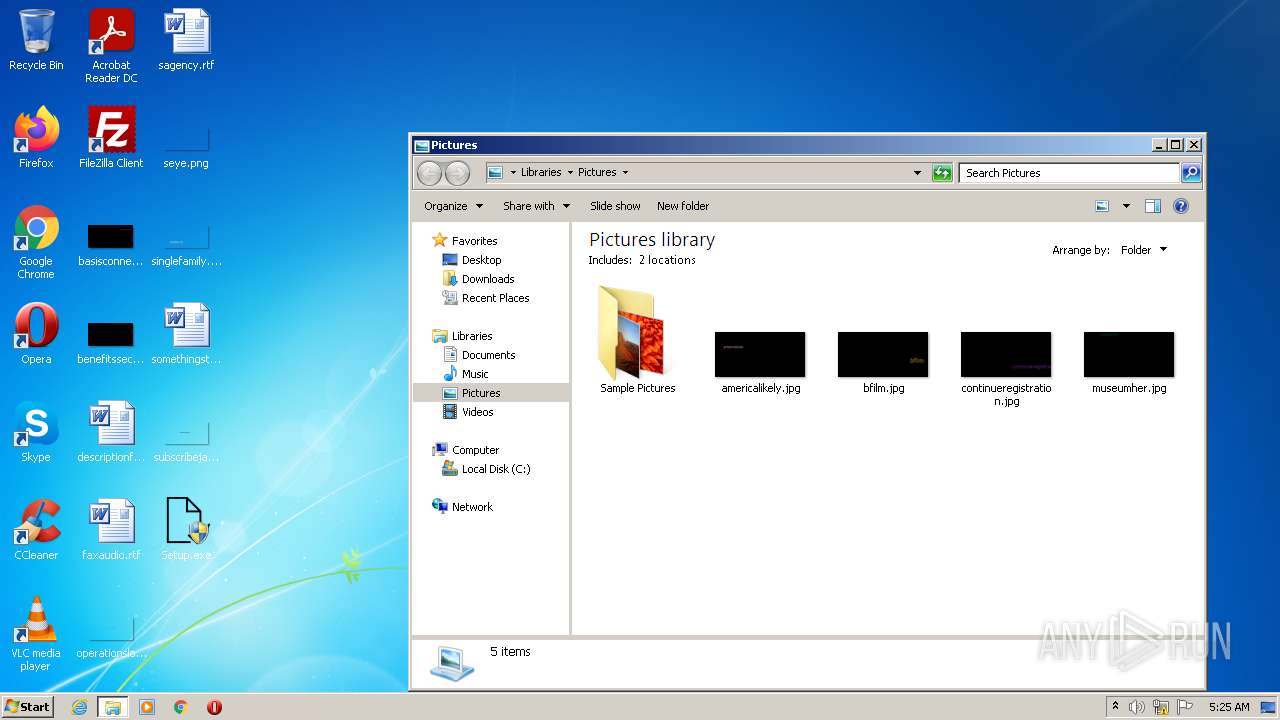Click Show desktop button at taskbar end

click(1270, 707)
